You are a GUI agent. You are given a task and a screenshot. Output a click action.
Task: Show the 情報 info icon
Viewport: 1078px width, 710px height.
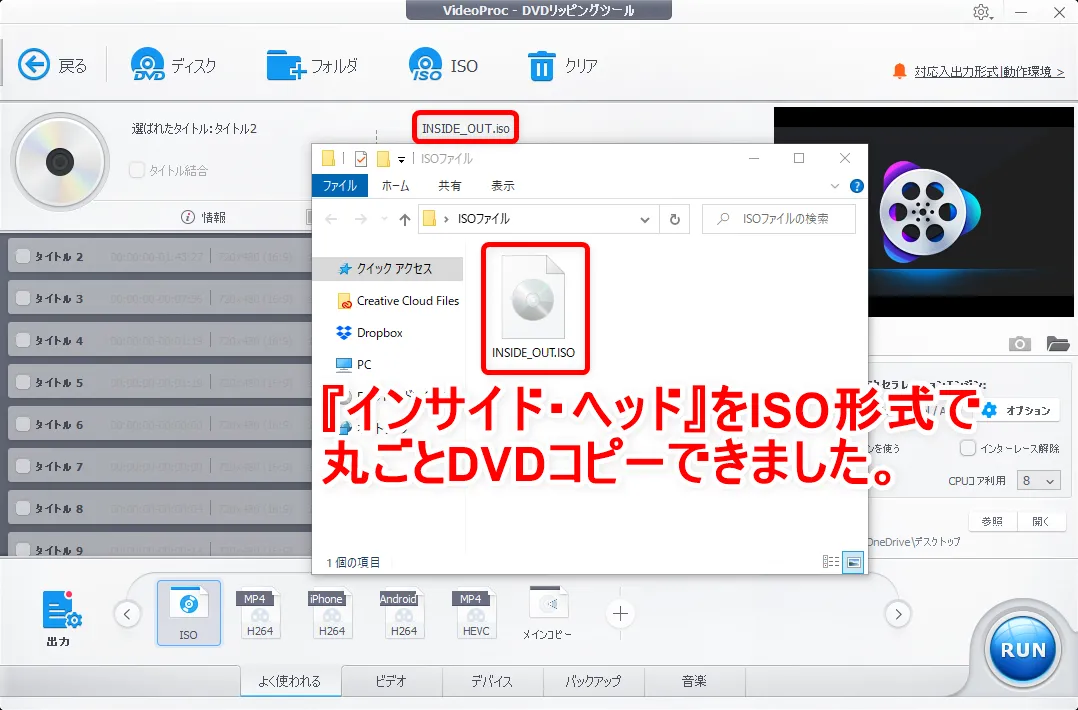click(188, 217)
